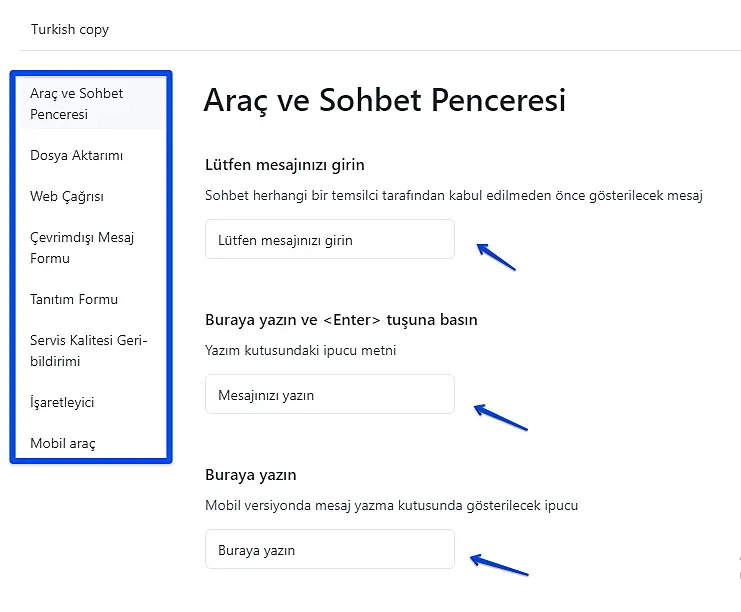Select Araç ve Sohbet Penceresi in sidebar
This screenshot has height=612, width=741.
point(77,104)
